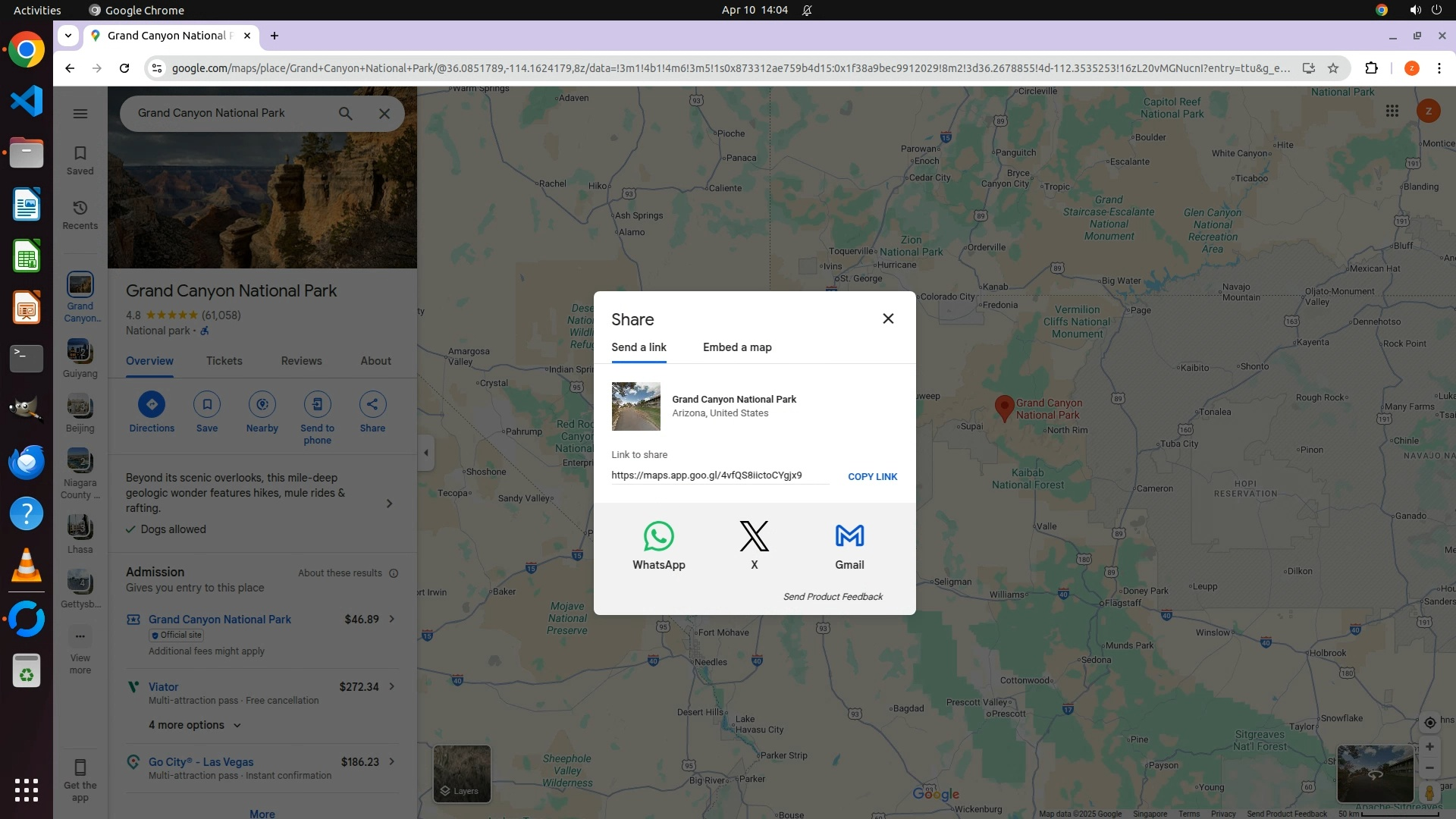Click the Nearby icon button
This screenshot has width=1456, height=819.
pos(262,405)
